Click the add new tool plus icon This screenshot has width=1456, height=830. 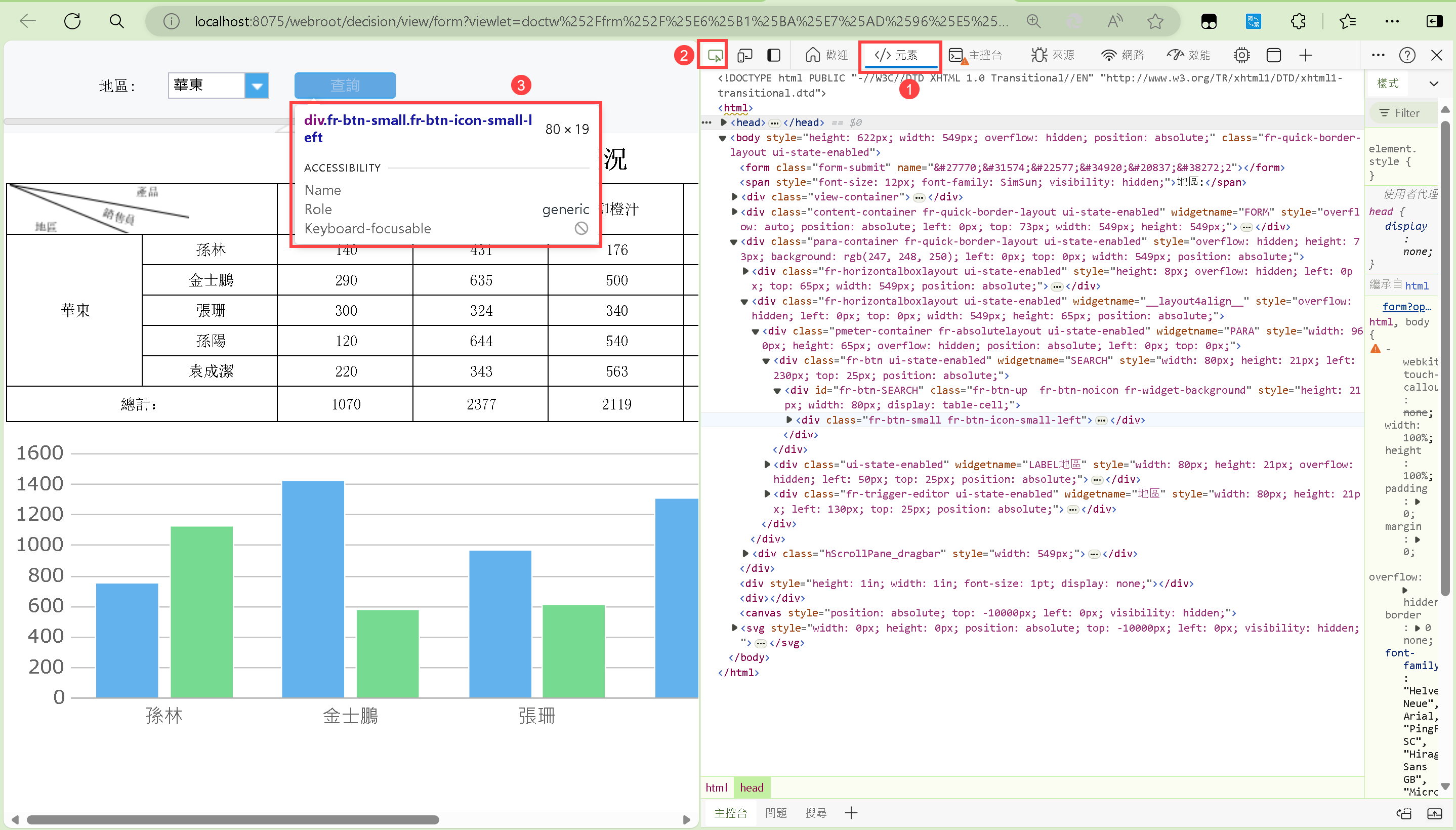click(x=1306, y=55)
